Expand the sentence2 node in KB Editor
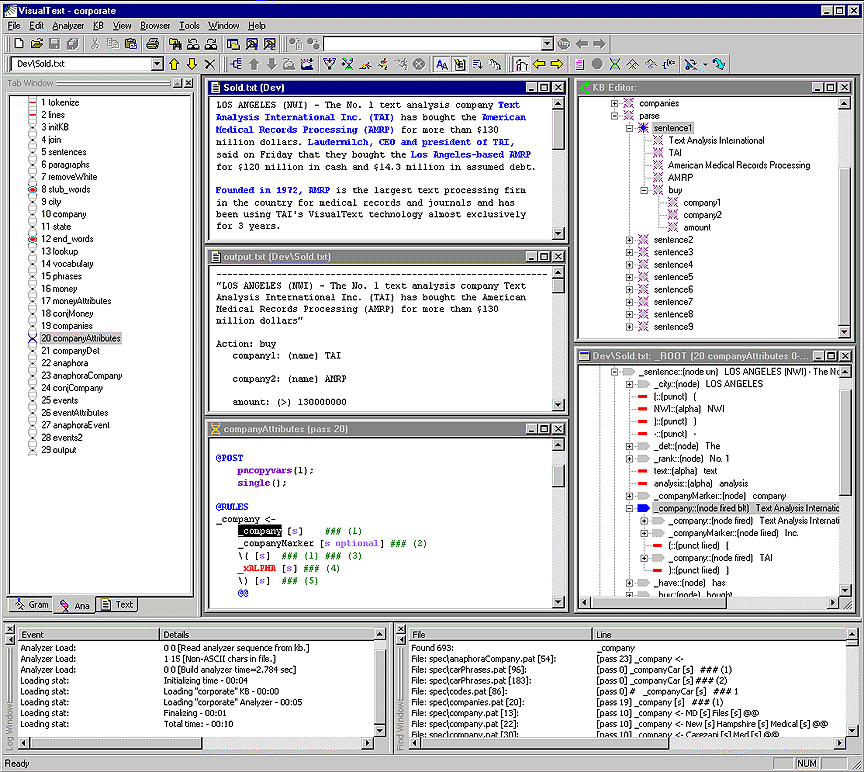 point(629,240)
